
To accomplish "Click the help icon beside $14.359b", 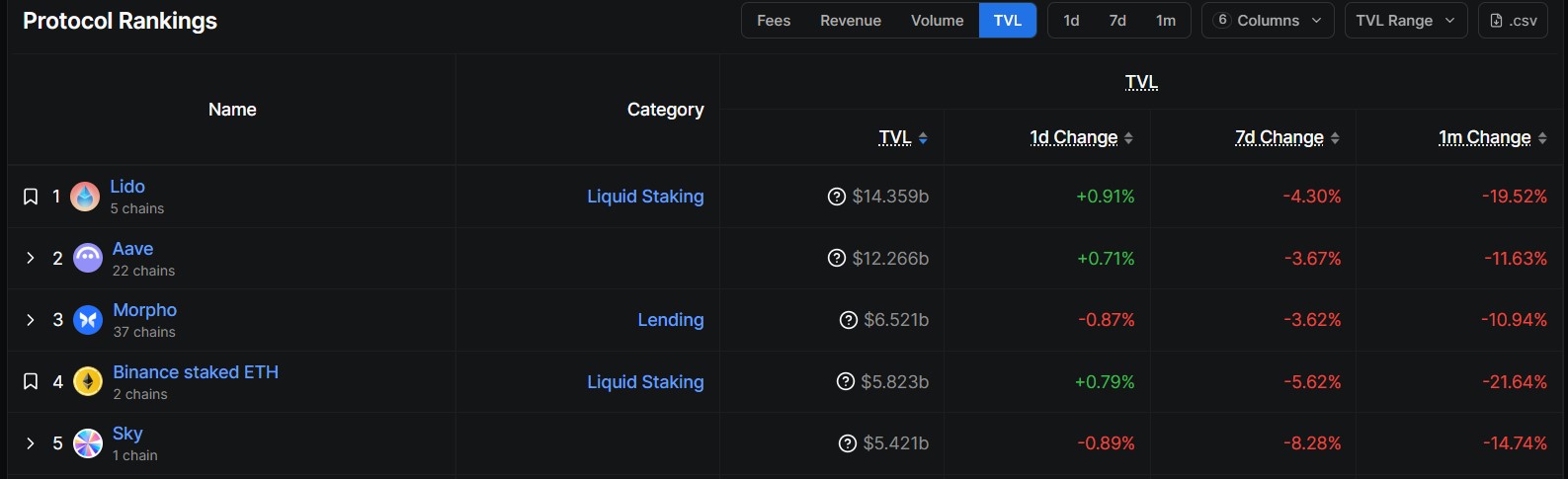I will coord(837,197).
